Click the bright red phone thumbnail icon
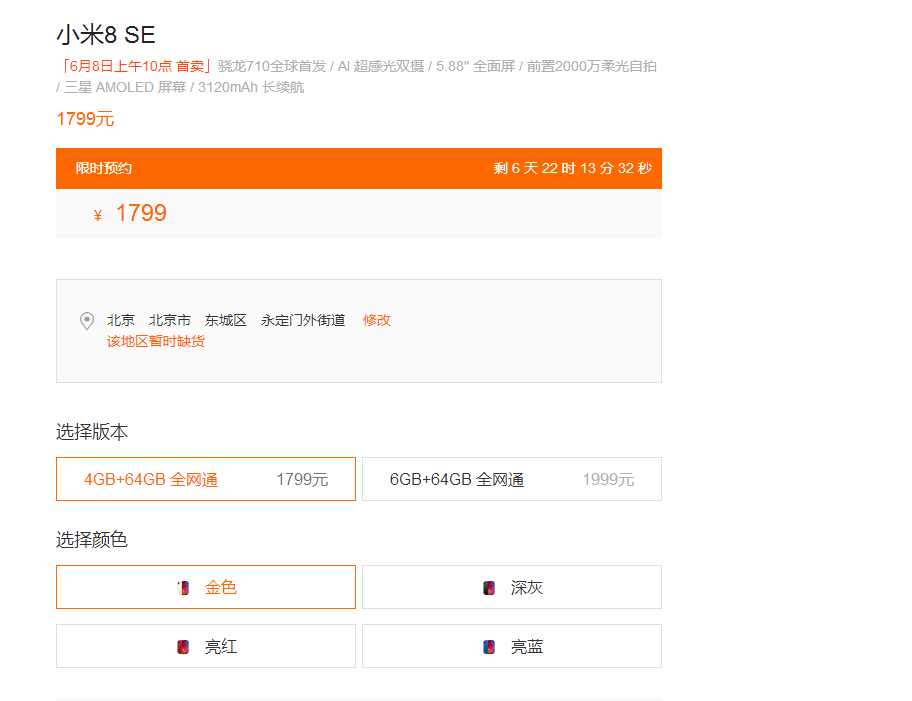The image size is (912, 701). (x=183, y=647)
